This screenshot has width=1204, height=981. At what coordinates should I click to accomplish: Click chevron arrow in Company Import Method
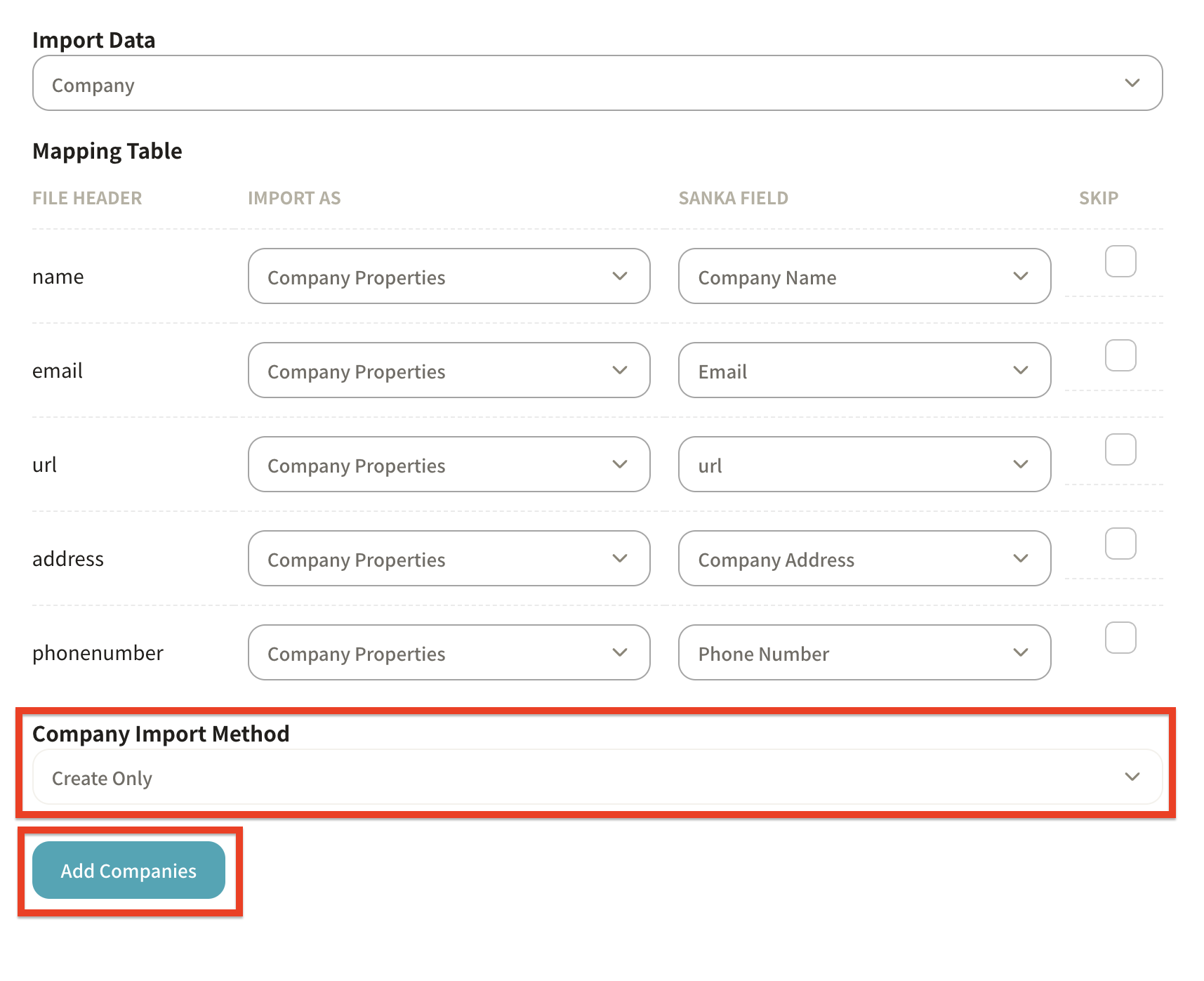[x=1132, y=777]
